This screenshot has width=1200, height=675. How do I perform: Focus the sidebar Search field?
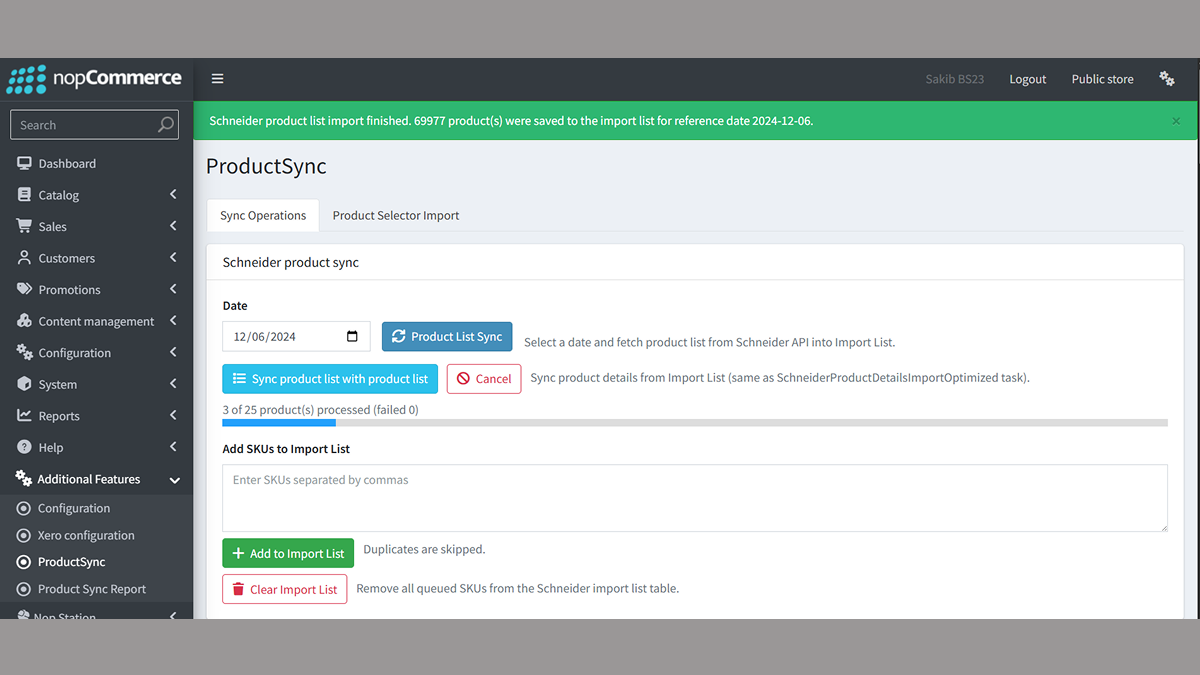tap(94, 125)
